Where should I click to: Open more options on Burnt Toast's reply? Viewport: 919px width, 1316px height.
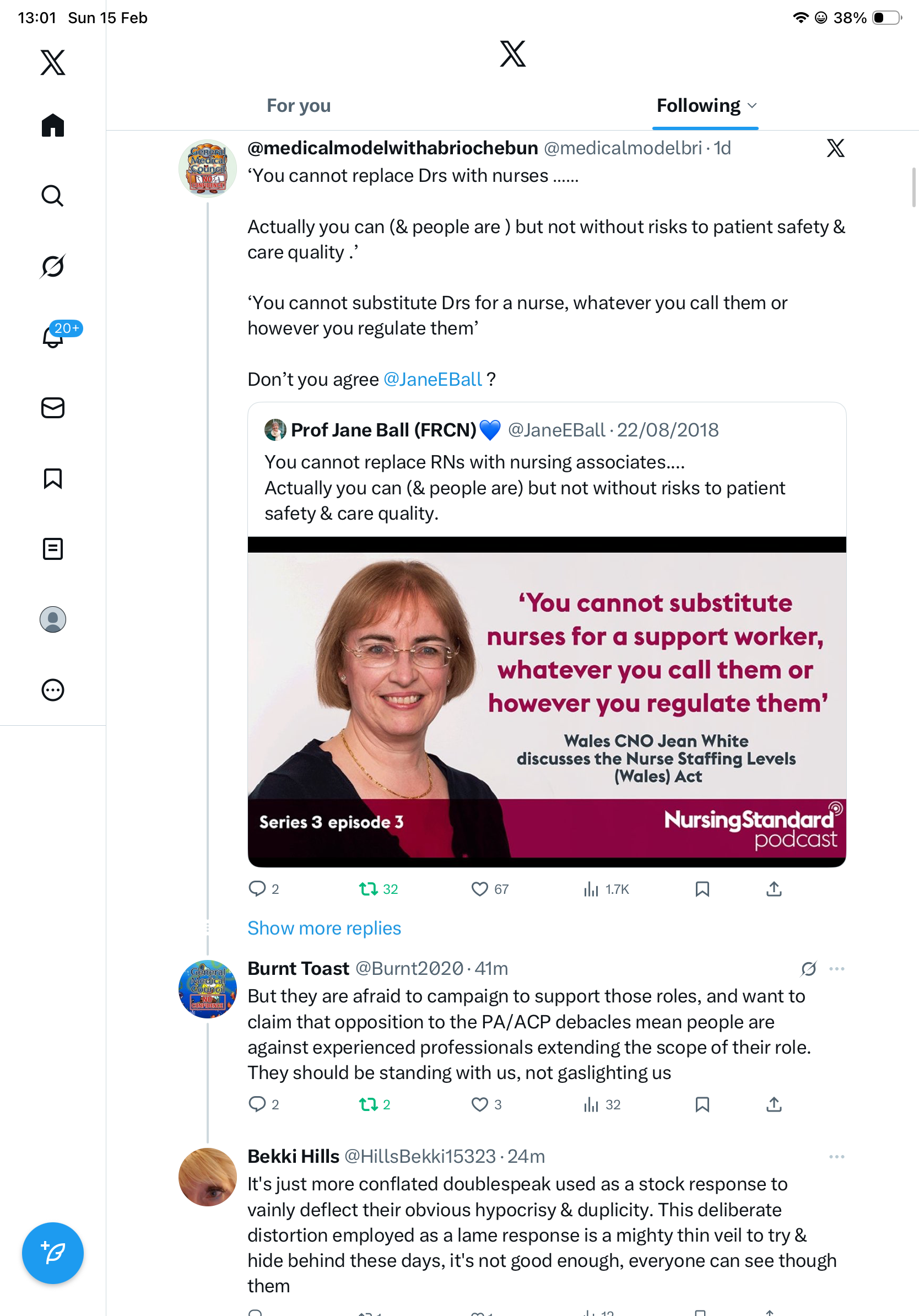pos(836,969)
